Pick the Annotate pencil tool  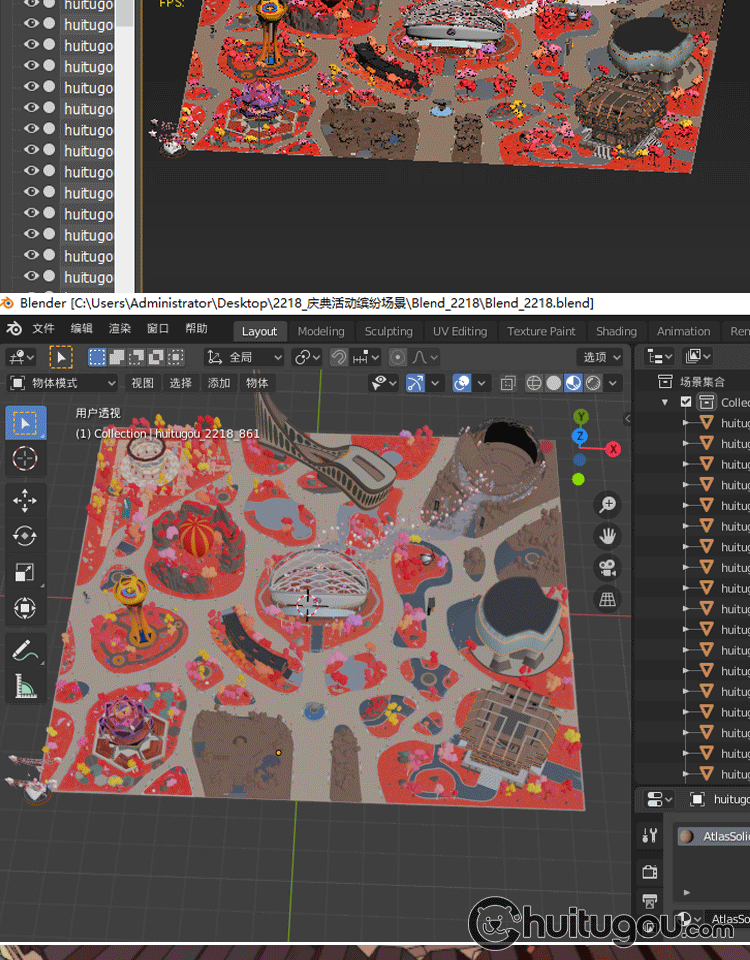click(x=25, y=651)
